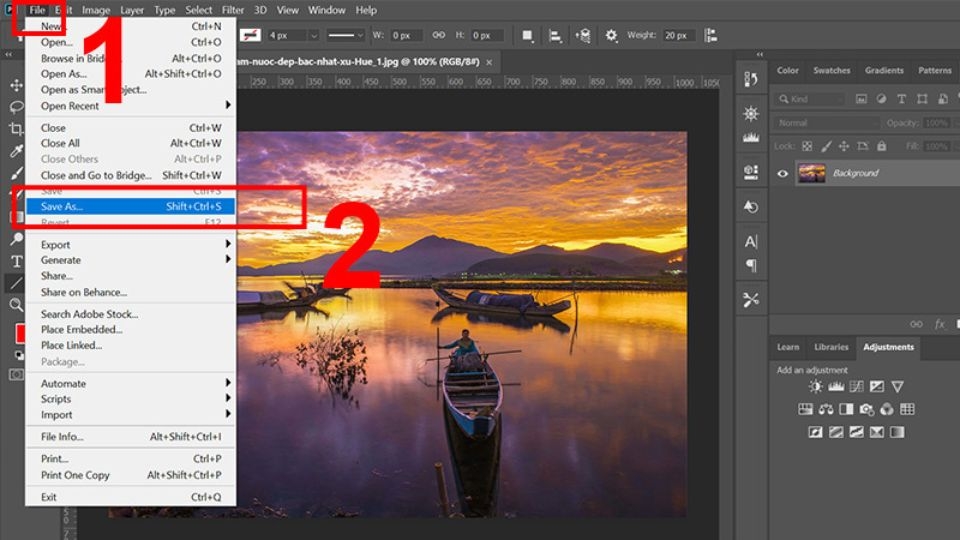Image resolution: width=960 pixels, height=540 pixels.
Task: Open path arrangement icon
Action: coord(582,36)
